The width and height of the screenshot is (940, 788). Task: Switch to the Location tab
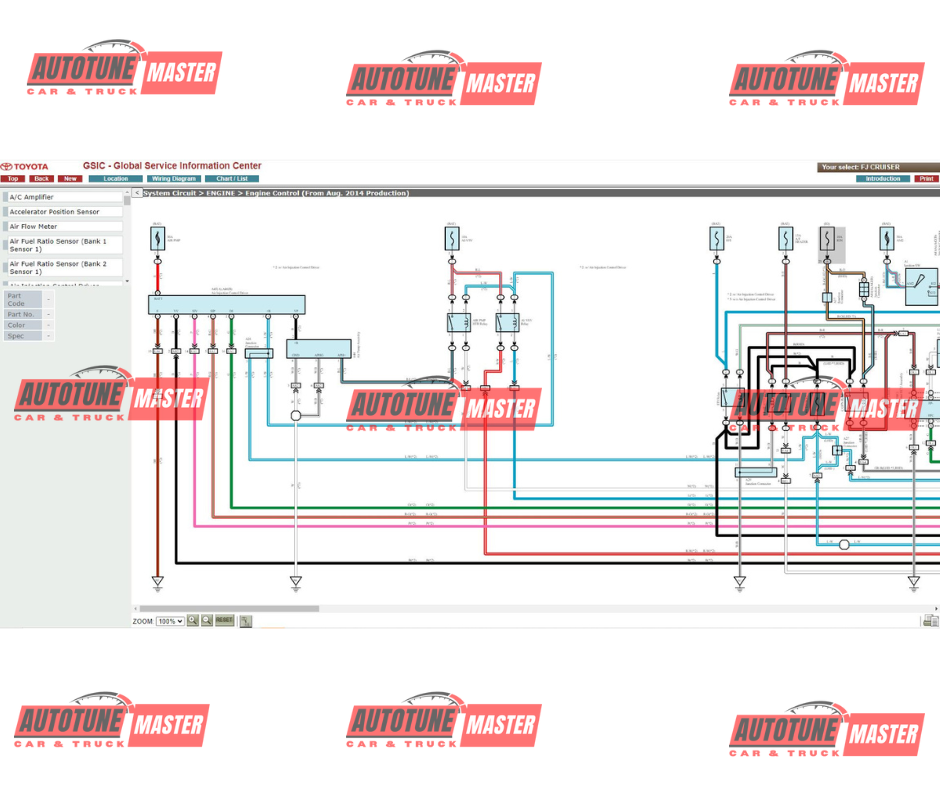[x=116, y=179]
